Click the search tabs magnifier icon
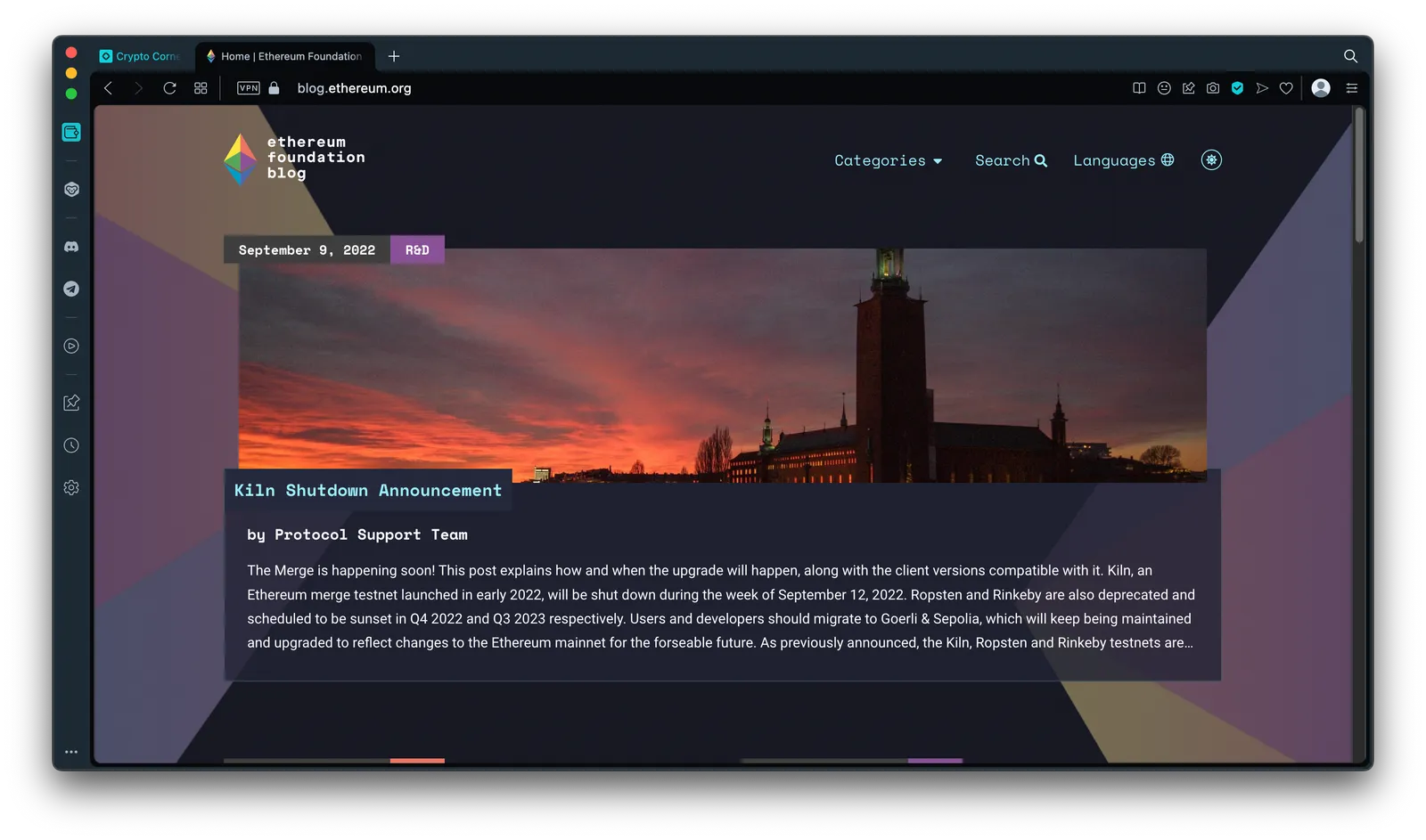The height and width of the screenshot is (840, 1426). tap(1350, 56)
